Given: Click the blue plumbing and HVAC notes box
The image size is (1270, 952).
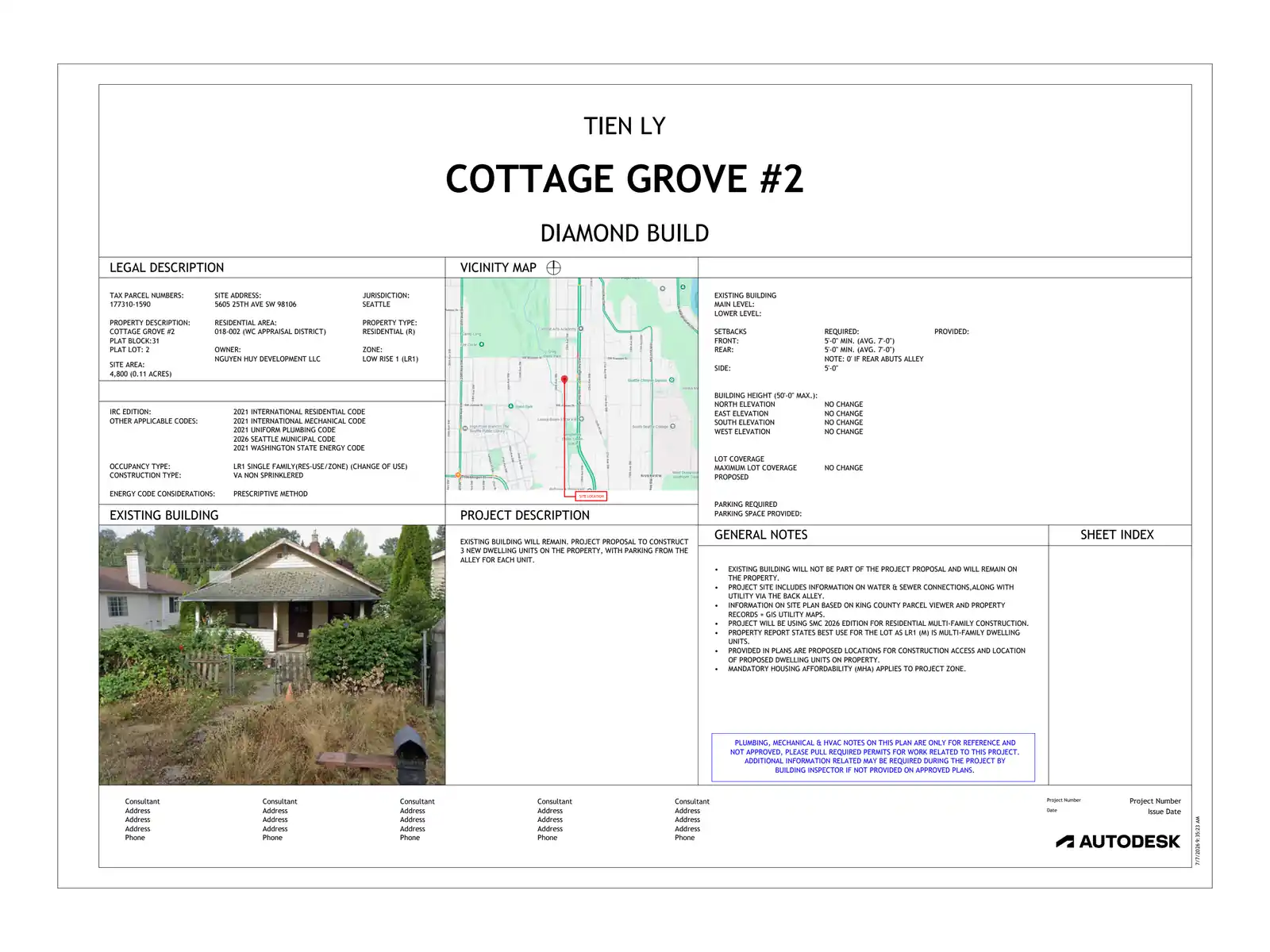Looking at the screenshot, I should pos(873,757).
